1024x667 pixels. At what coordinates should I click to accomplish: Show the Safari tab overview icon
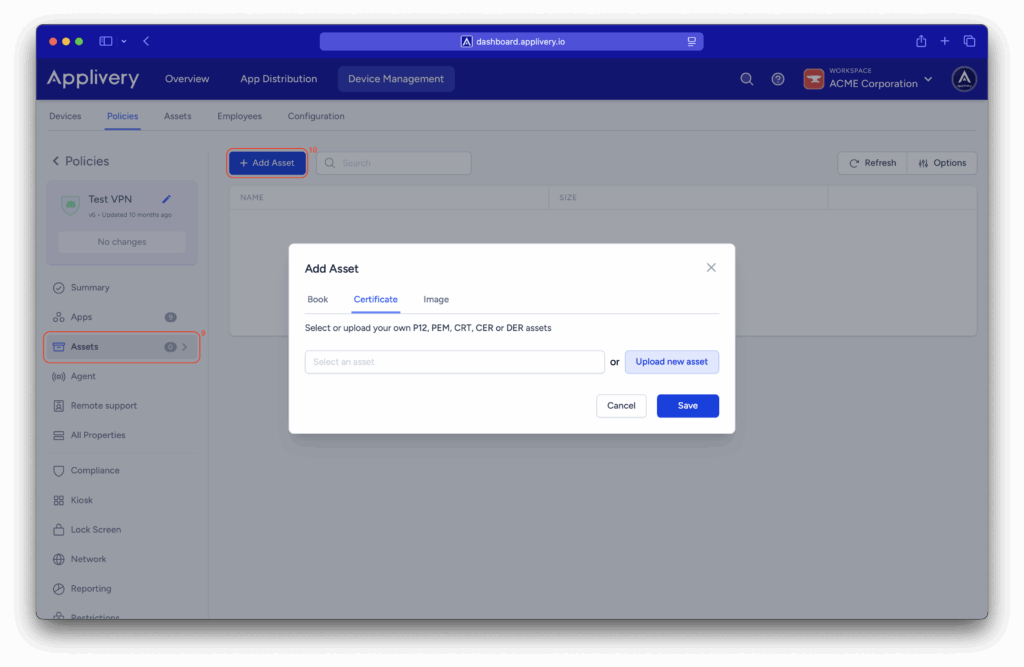(969, 41)
